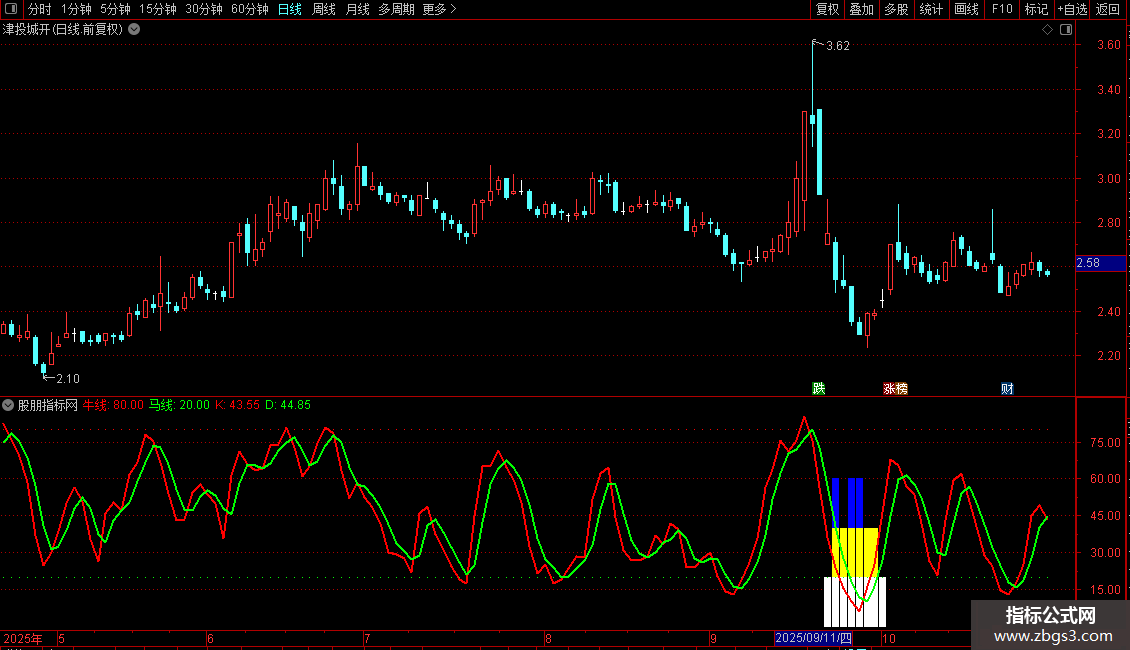Click the K: 43.55 value

(237, 405)
